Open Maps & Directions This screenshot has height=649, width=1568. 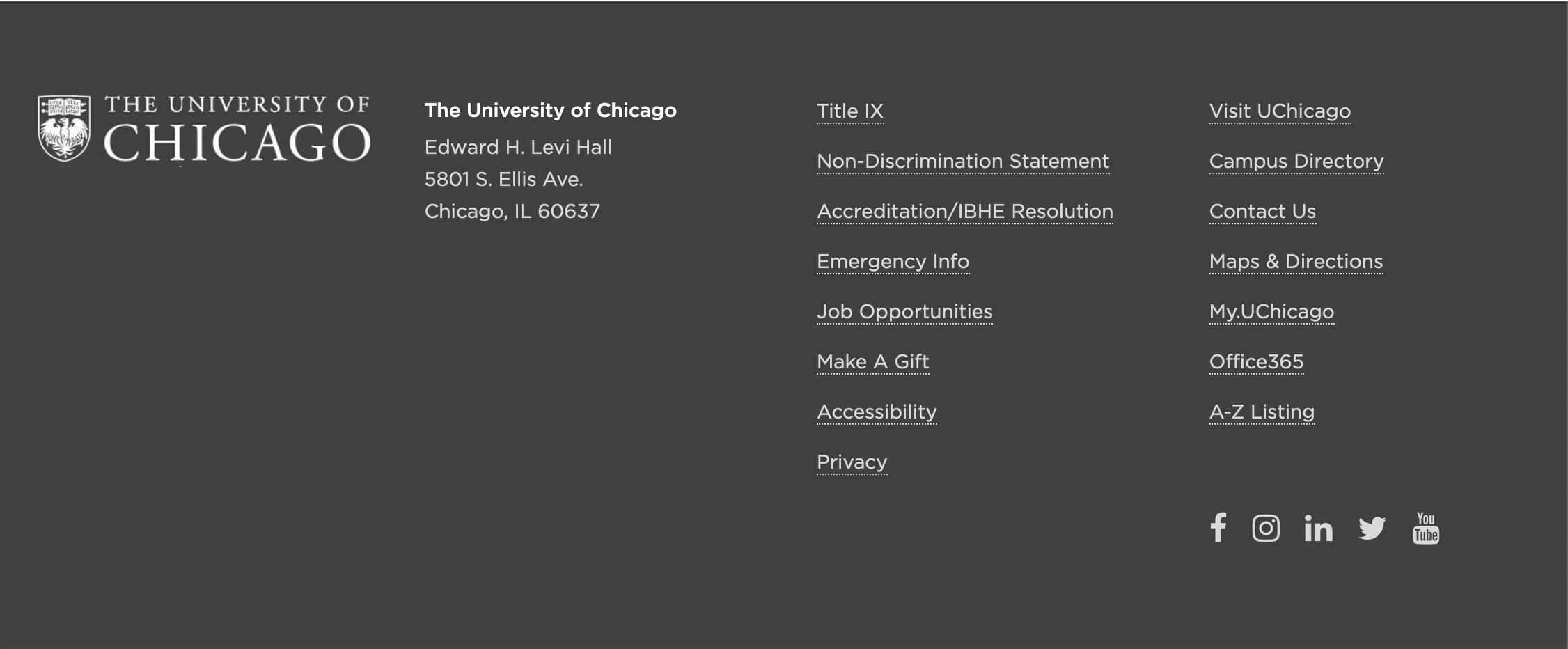point(1296,261)
